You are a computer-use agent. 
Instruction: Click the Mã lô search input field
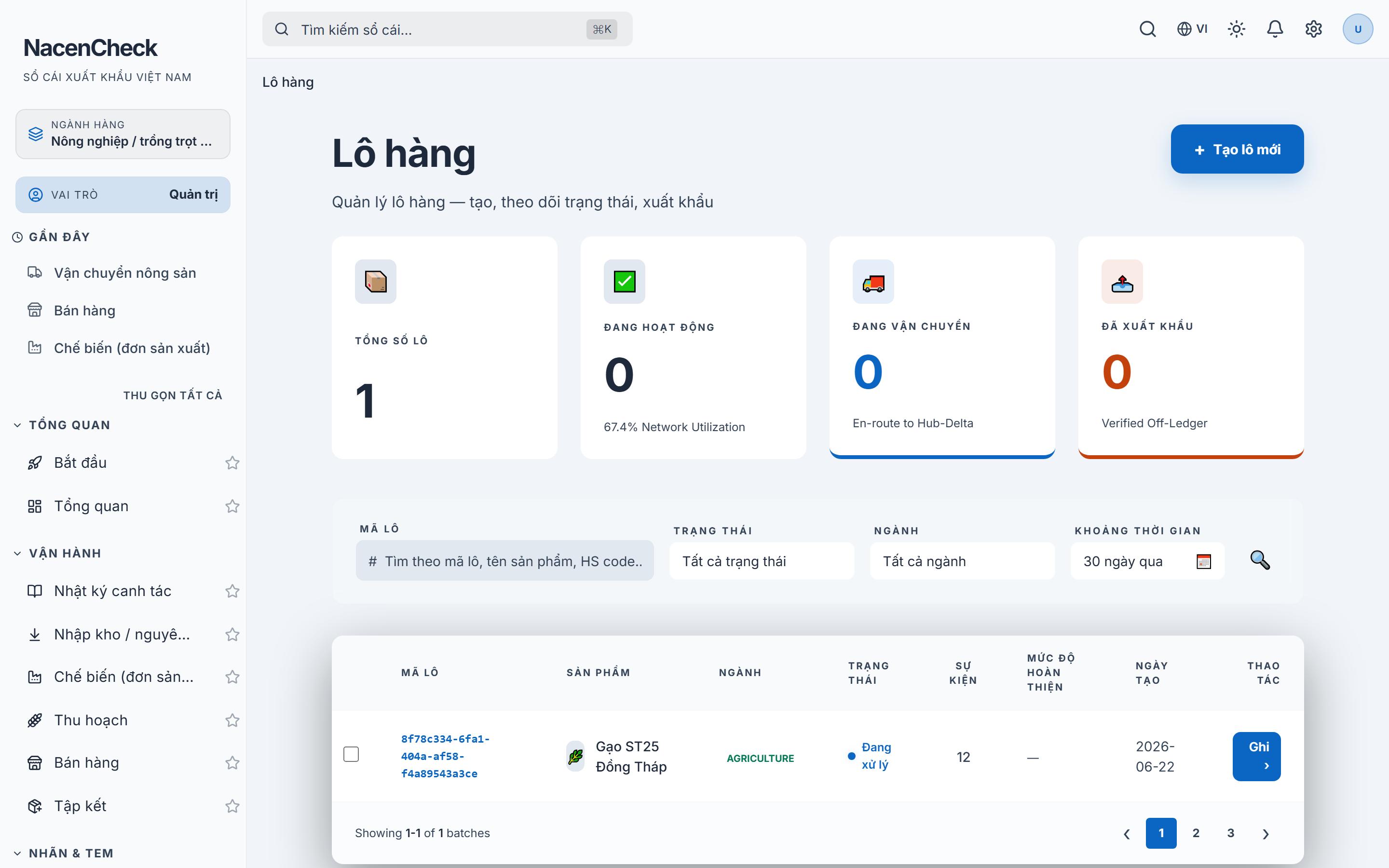[x=504, y=561]
